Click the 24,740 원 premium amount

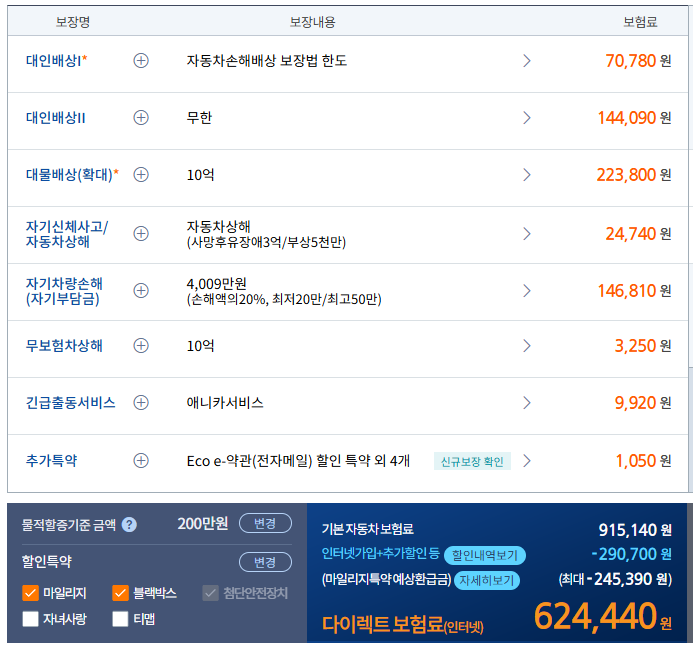point(638,233)
